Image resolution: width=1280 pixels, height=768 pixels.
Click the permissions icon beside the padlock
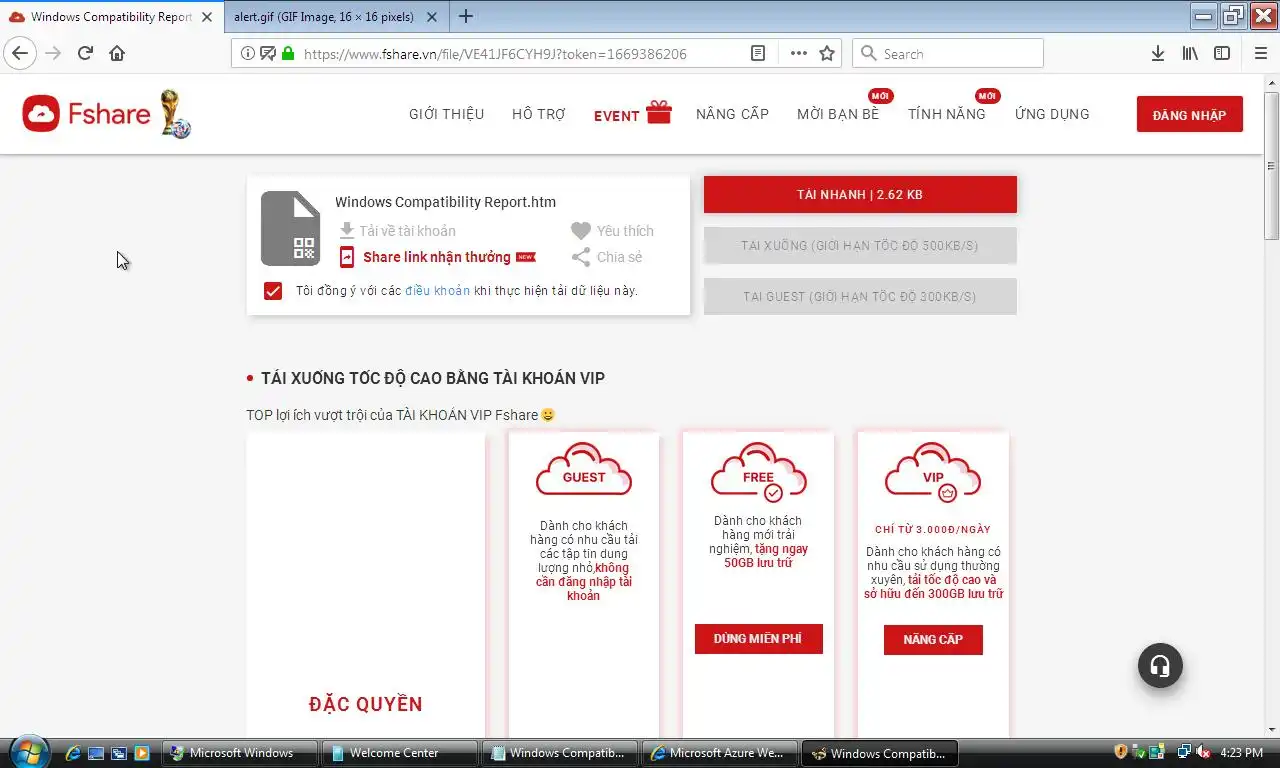268,54
